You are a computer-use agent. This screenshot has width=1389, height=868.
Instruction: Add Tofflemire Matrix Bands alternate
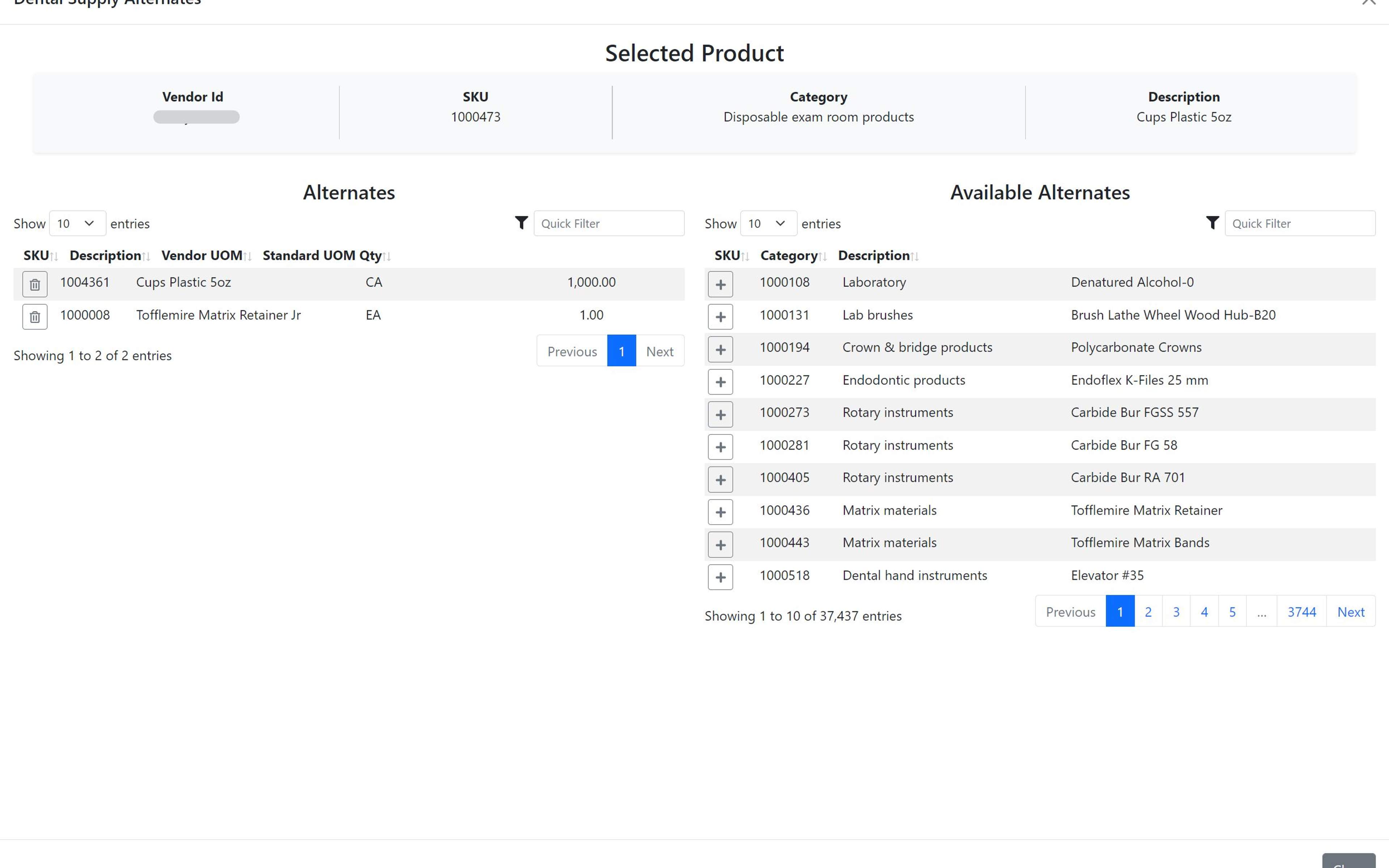click(720, 545)
